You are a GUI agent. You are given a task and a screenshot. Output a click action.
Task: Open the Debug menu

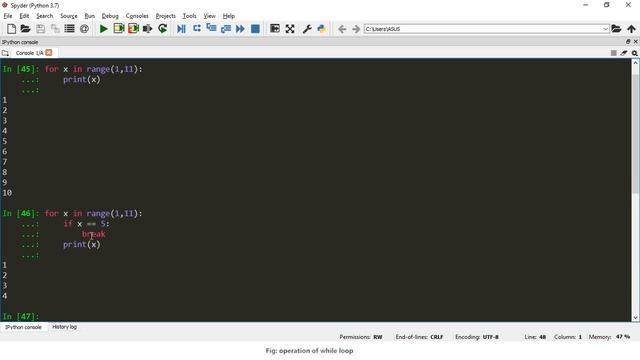tap(110, 16)
